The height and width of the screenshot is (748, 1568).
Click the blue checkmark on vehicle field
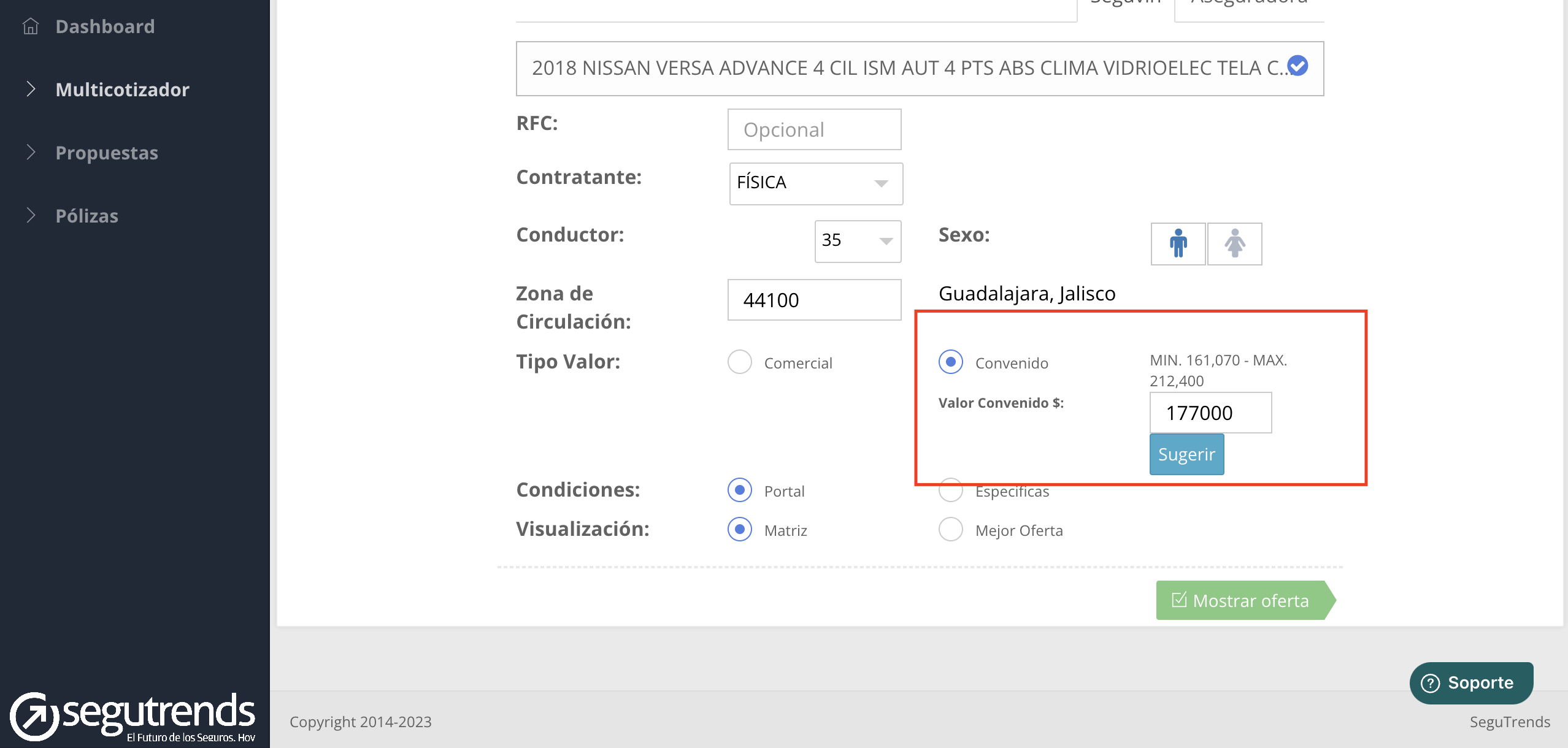click(x=1297, y=66)
